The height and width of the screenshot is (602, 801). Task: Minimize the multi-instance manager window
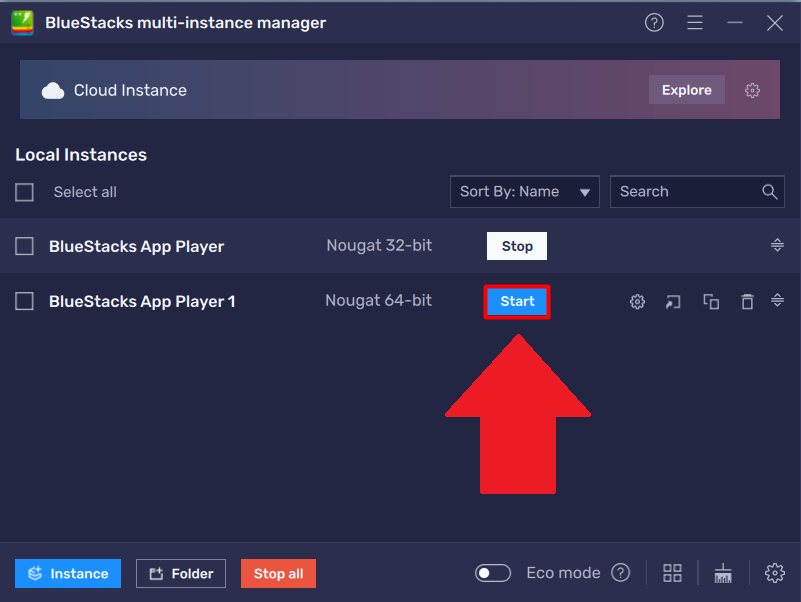click(x=735, y=22)
